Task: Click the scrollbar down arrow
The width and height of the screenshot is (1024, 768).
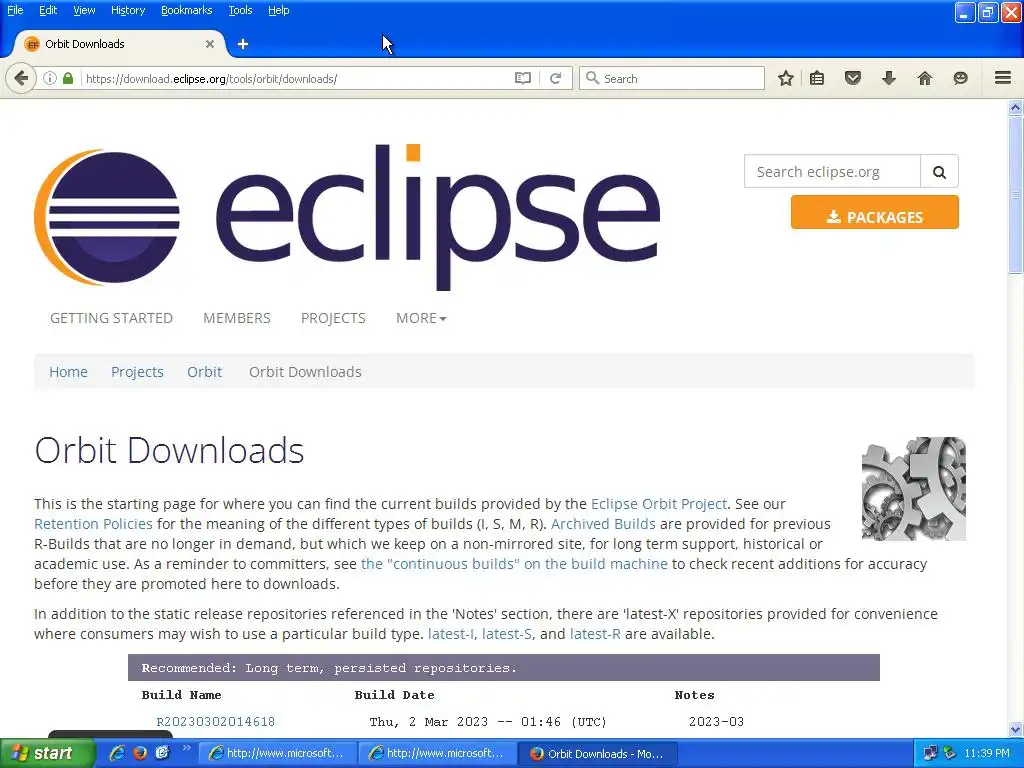Action: pyautogui.click(x=1016, y=729)
